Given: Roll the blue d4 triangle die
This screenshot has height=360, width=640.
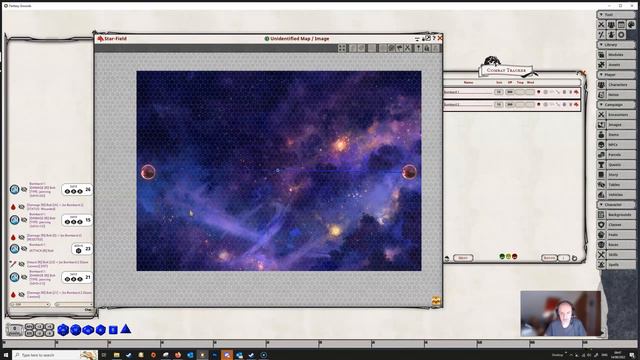Looking at the screenshot, I should click(126, 329).
